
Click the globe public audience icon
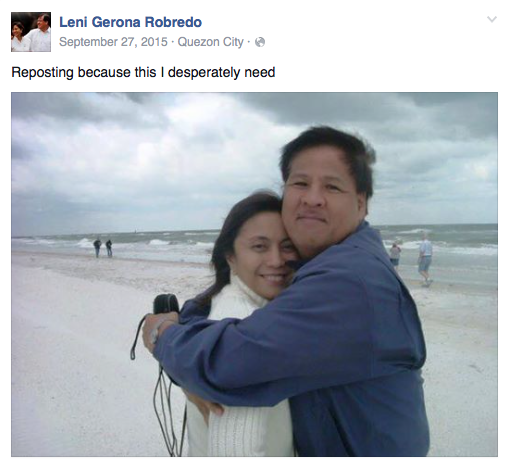(260, 42)
